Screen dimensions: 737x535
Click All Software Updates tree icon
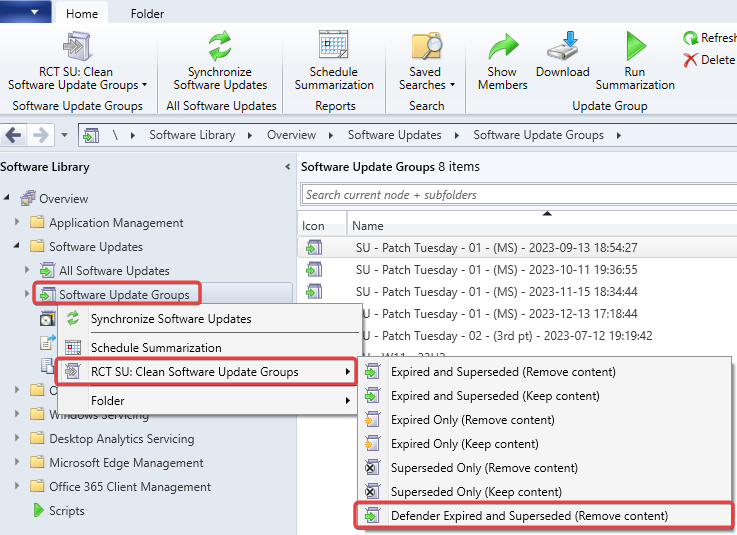coord(47,270)
